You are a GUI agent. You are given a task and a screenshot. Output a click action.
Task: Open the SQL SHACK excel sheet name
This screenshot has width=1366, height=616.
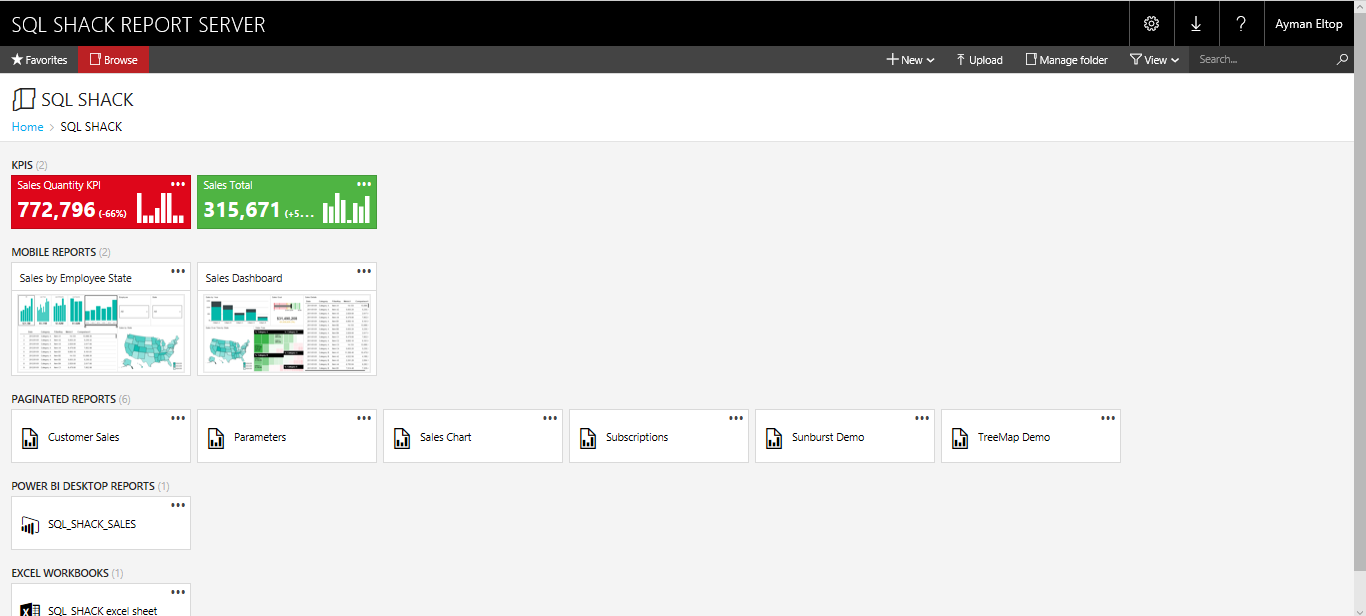103,611
